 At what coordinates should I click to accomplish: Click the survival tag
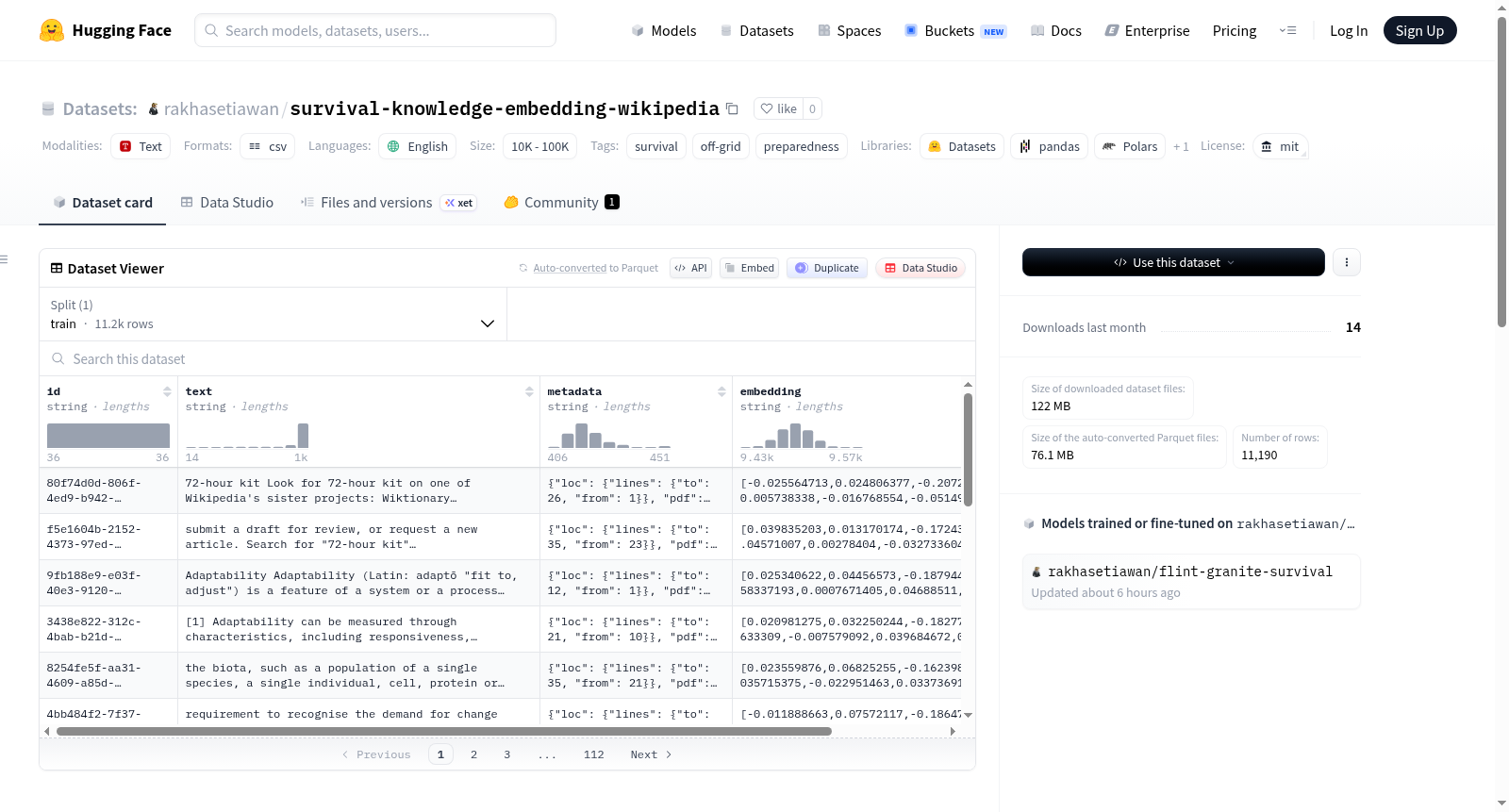coord(656,146)
